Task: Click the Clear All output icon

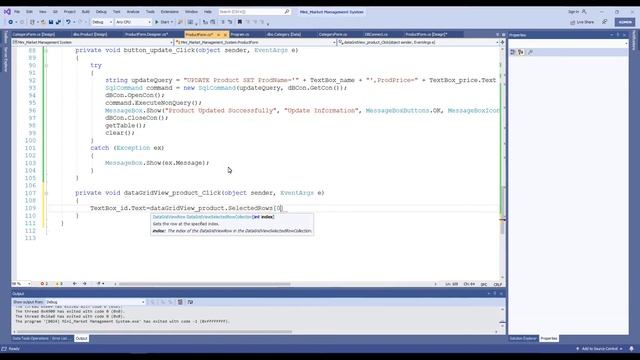Action: pos(180,302)
